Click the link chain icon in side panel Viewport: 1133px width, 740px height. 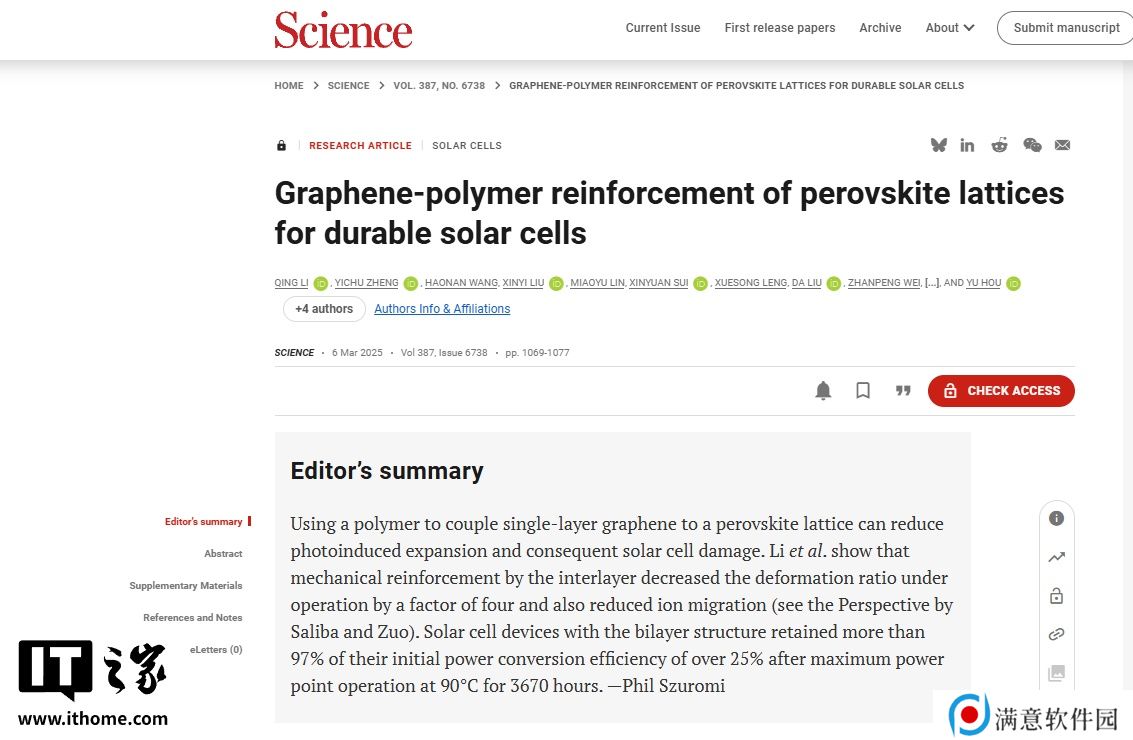pos(1056,634)
